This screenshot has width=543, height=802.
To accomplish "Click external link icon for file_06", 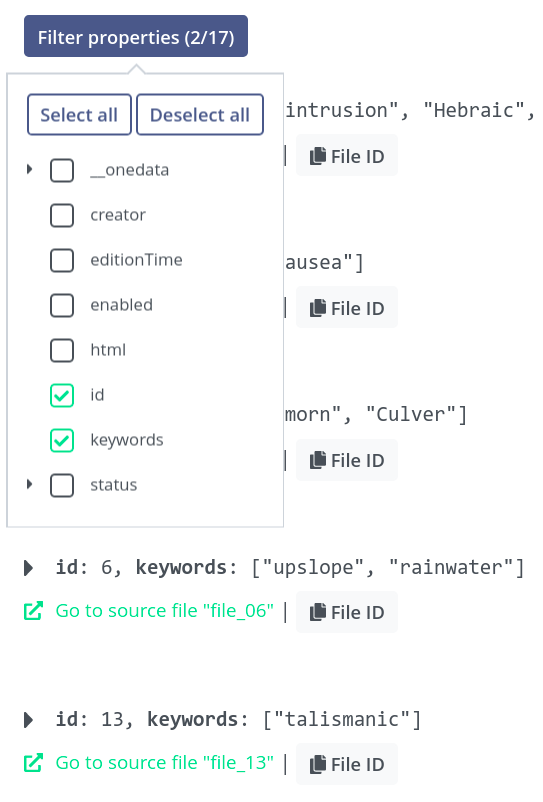I will [x=33, y=611].
